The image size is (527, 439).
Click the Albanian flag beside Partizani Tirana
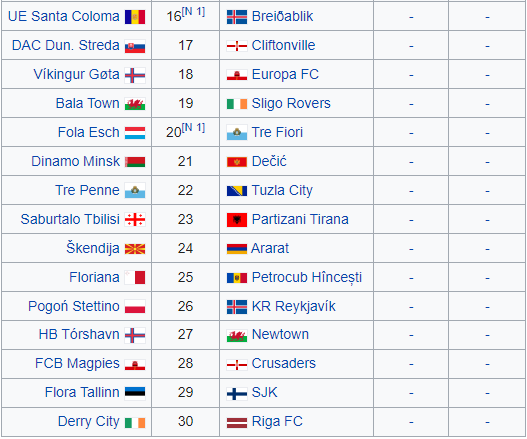(x=237, y=220)
